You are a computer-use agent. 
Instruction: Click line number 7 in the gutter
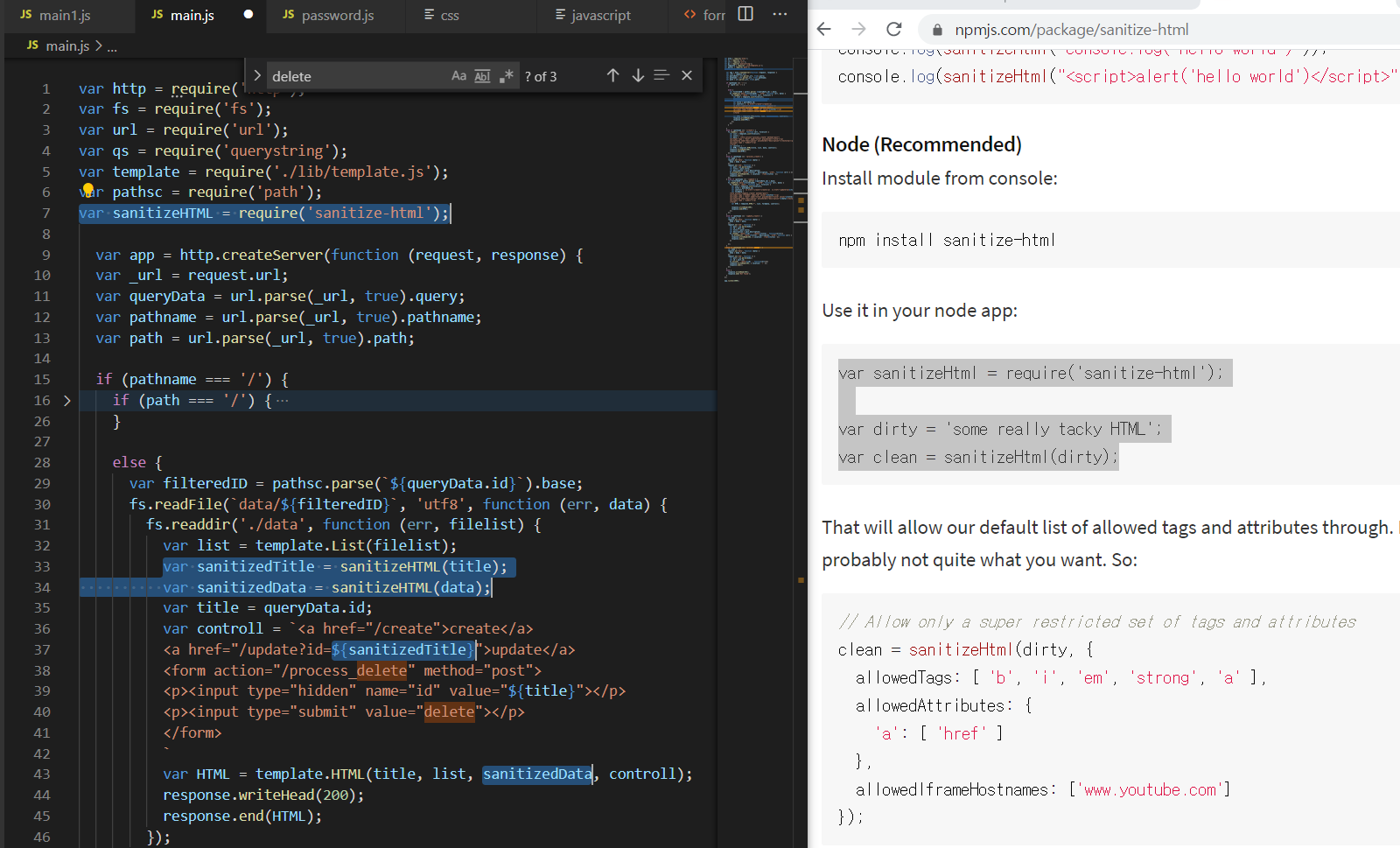[x=46, y=213]
